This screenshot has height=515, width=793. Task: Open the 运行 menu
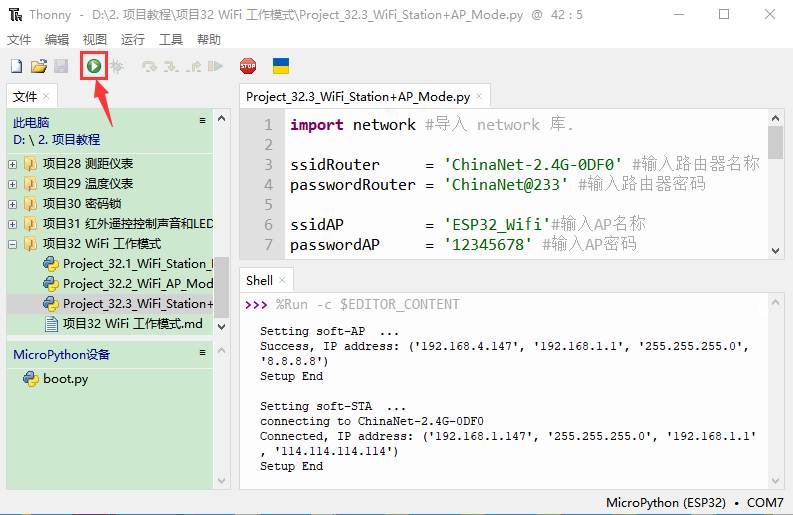(x=132, y=39)
